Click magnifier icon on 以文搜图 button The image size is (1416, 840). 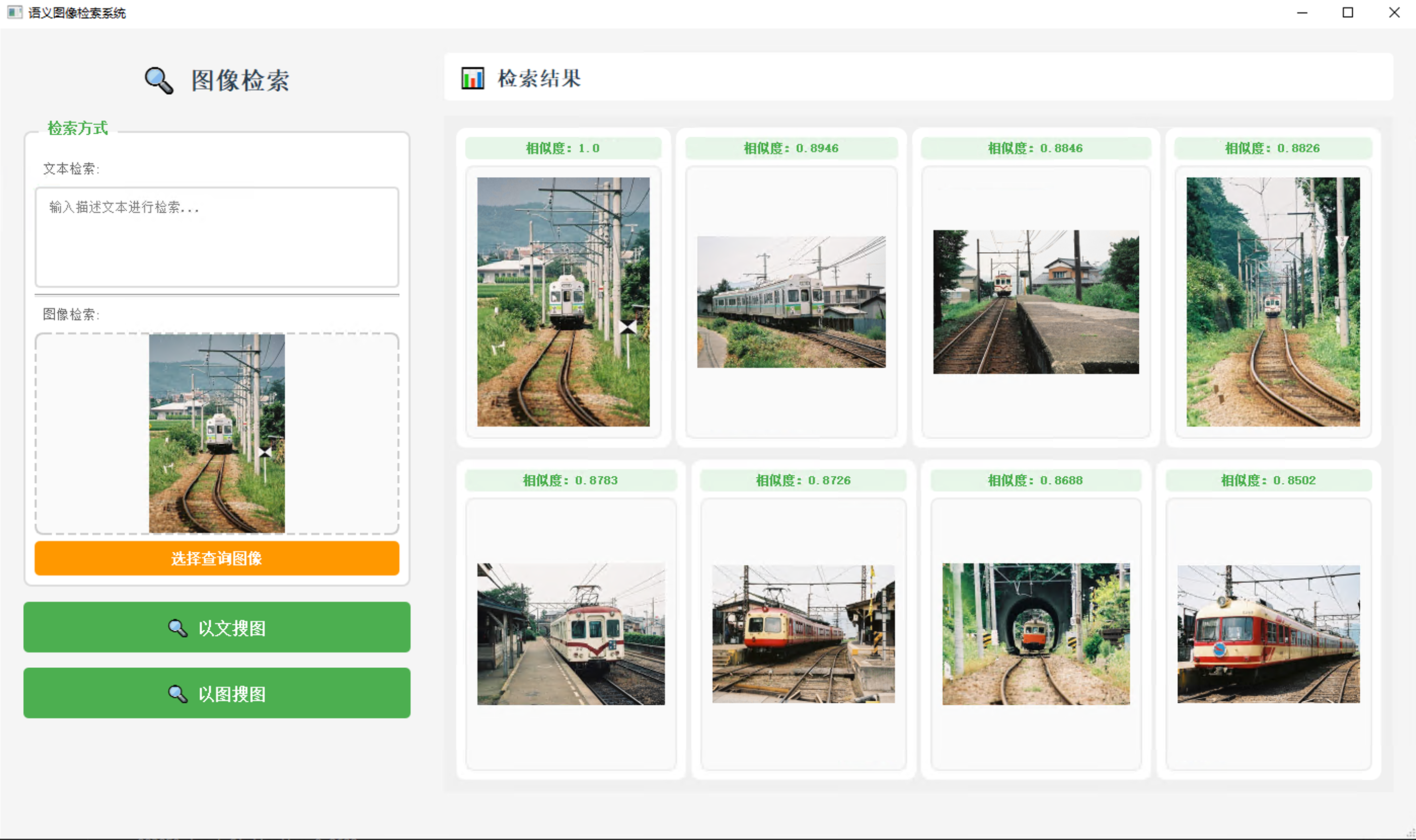coord(177,628)
